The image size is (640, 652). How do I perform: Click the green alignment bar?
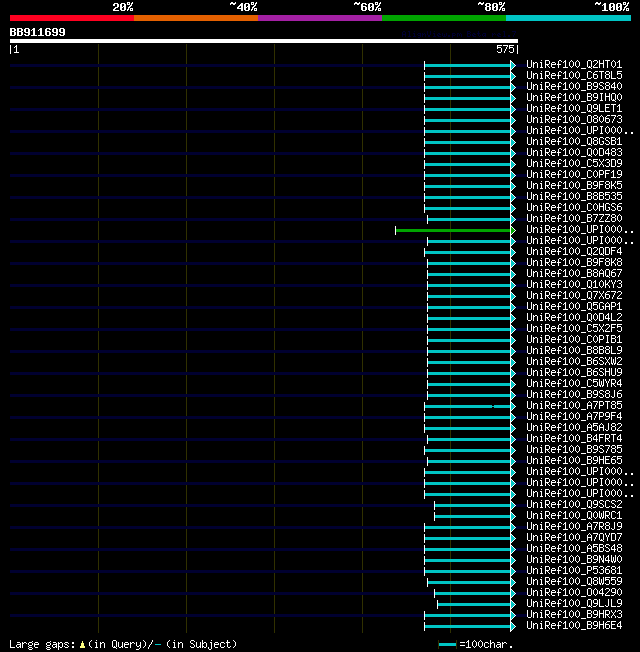453,230
